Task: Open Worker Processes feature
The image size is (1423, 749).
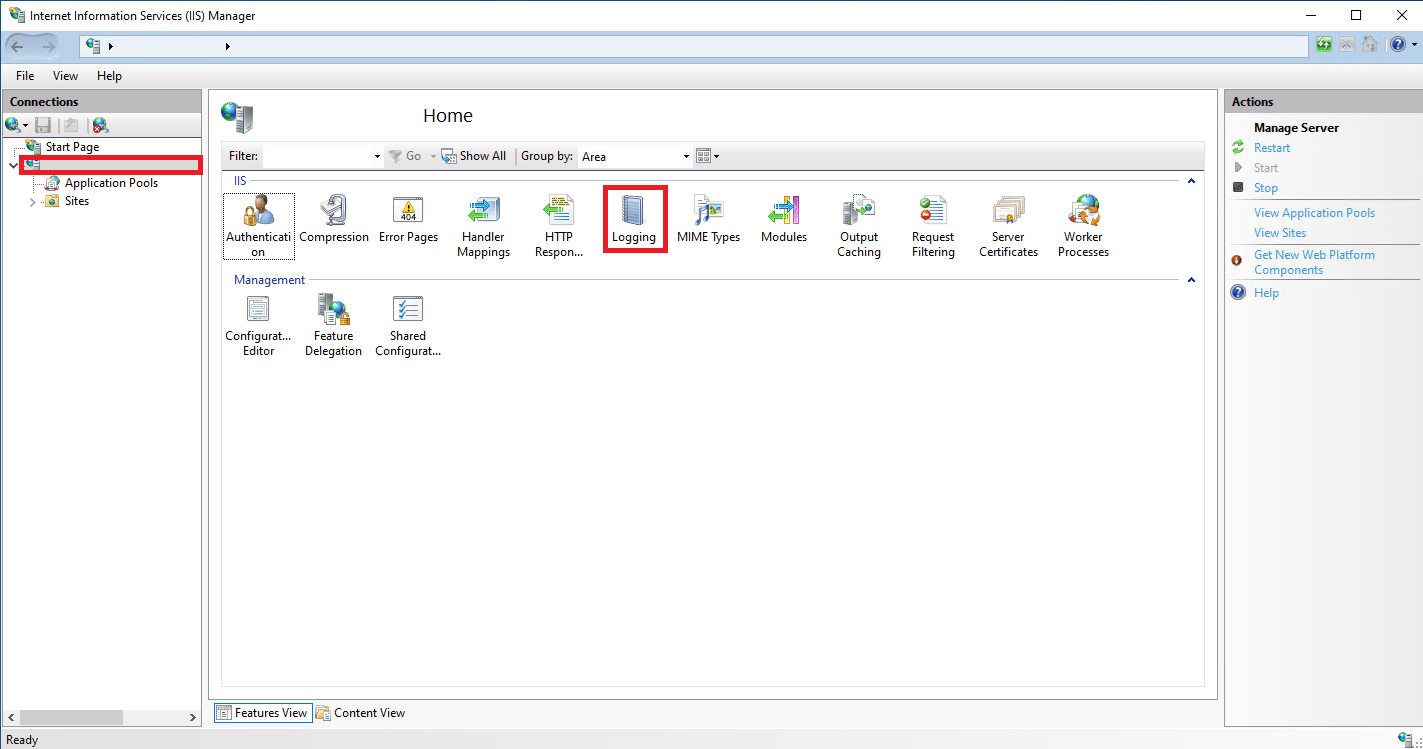Action: [1083, 227]
